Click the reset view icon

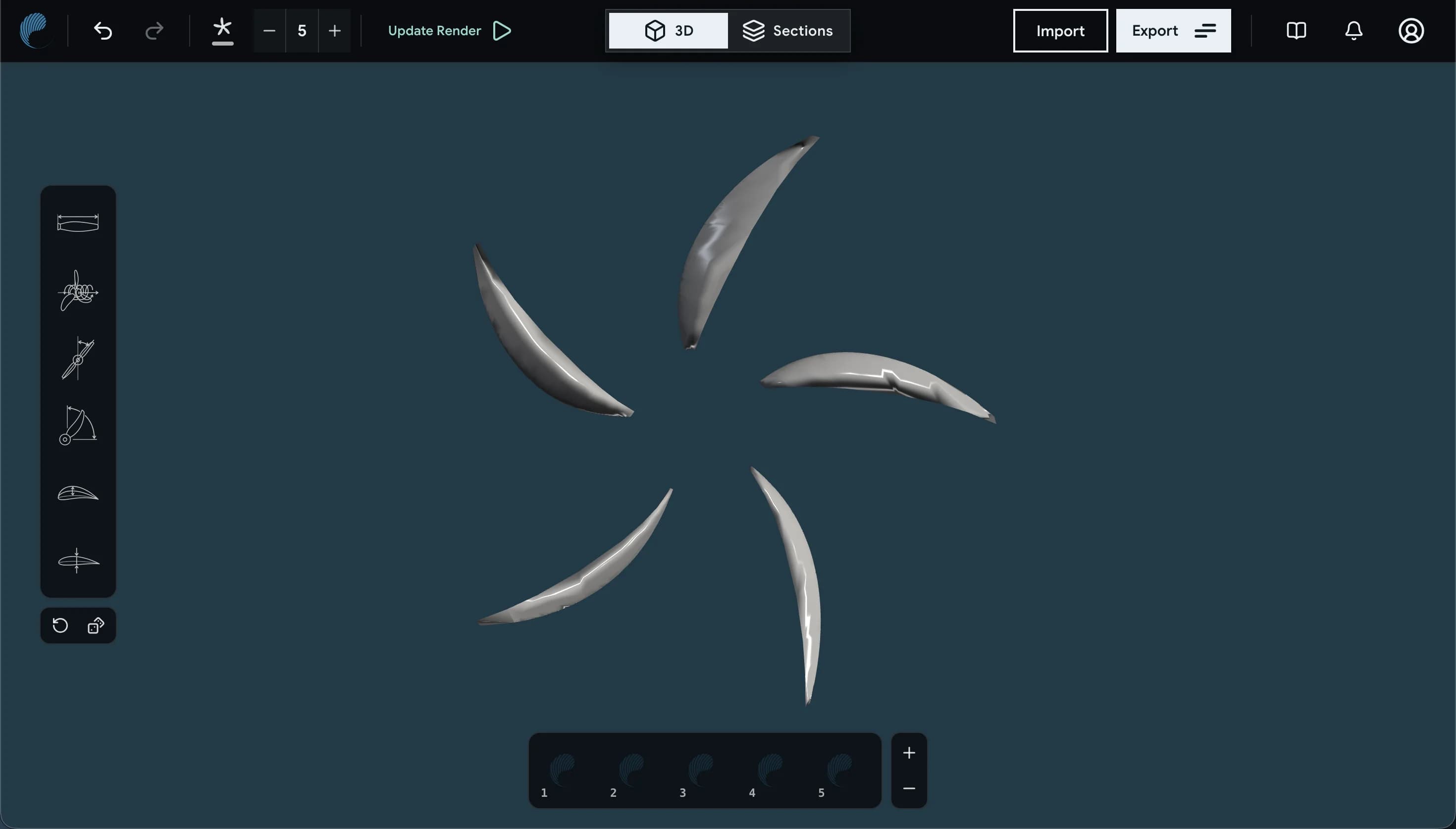[60, 626]
